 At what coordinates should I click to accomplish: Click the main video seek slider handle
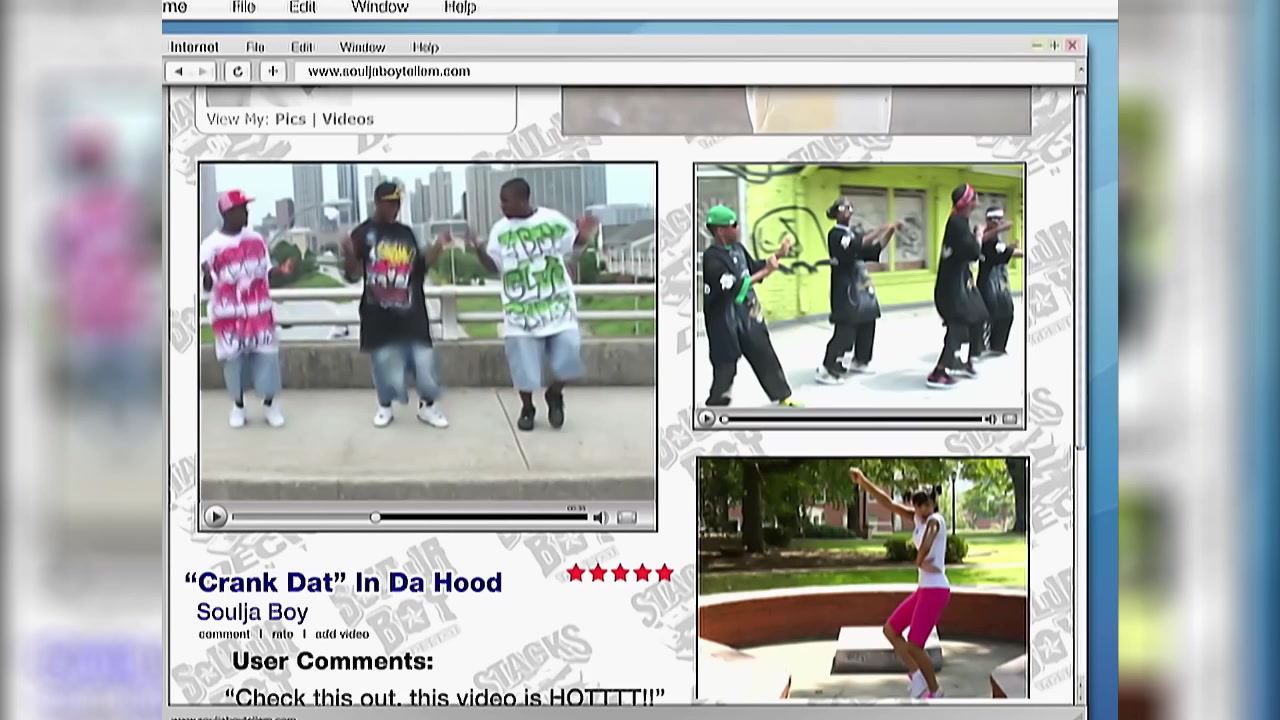[x=375, y=517]
